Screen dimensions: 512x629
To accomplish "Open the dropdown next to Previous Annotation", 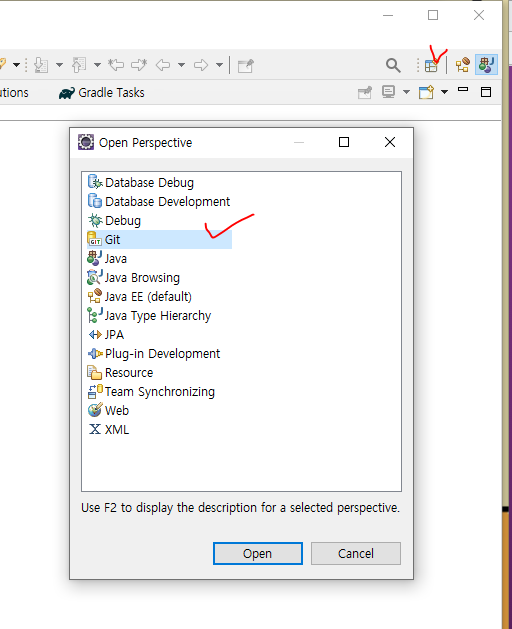I will (97, 65).
